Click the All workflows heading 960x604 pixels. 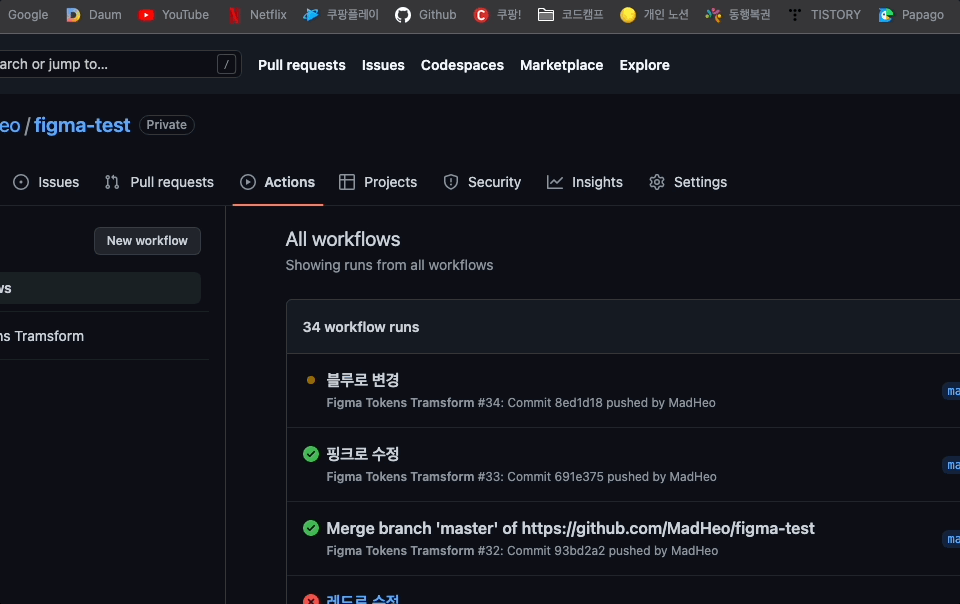(343, 239)
